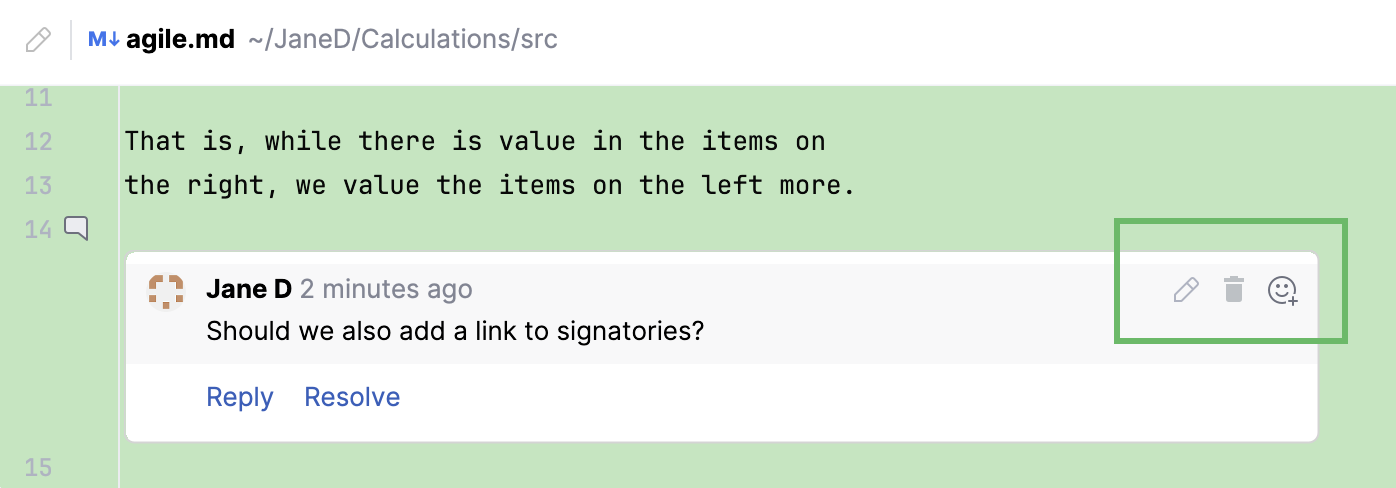The image size is (1396, 488).
Task: Click line number 15 in the gutter
Action: click(38, 468)
